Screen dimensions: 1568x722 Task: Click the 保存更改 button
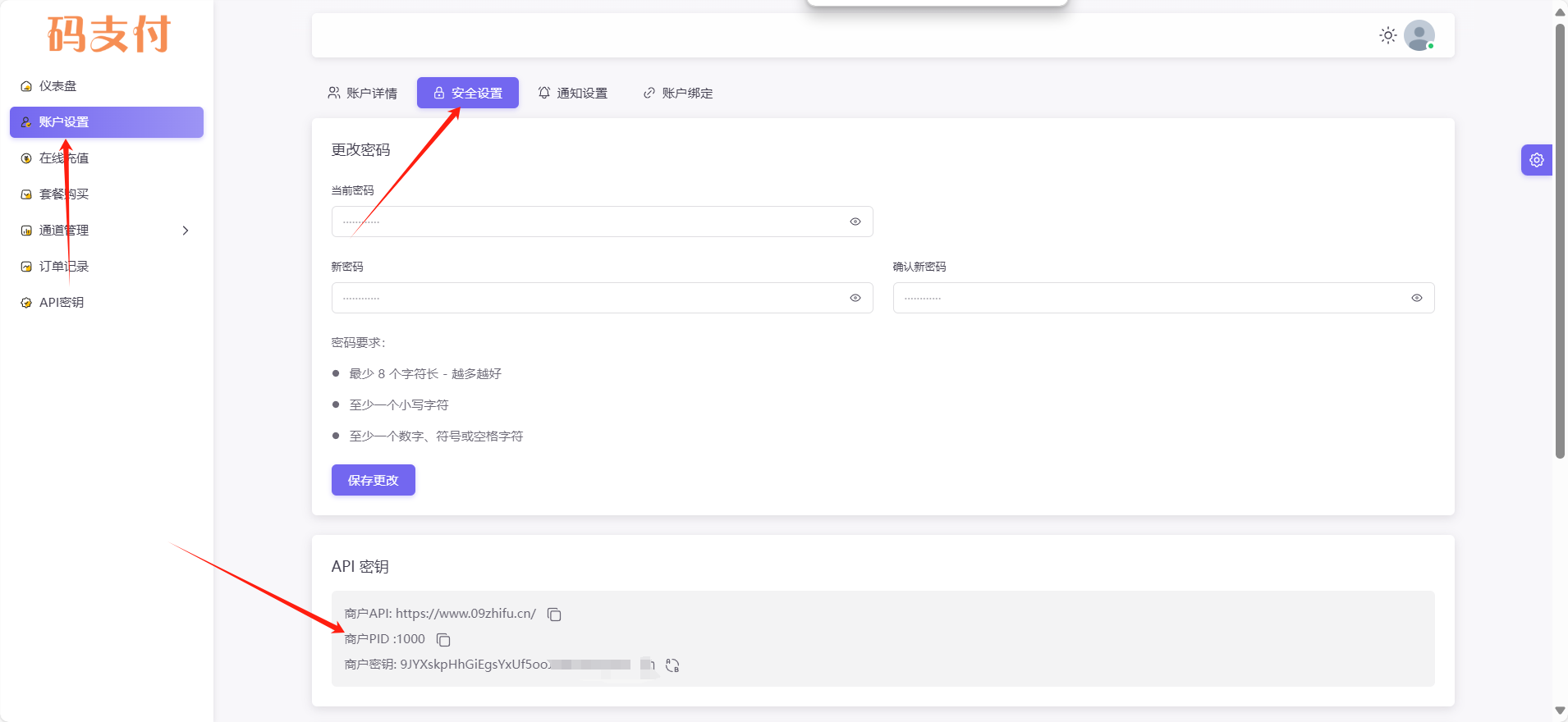tap(373, 480)
